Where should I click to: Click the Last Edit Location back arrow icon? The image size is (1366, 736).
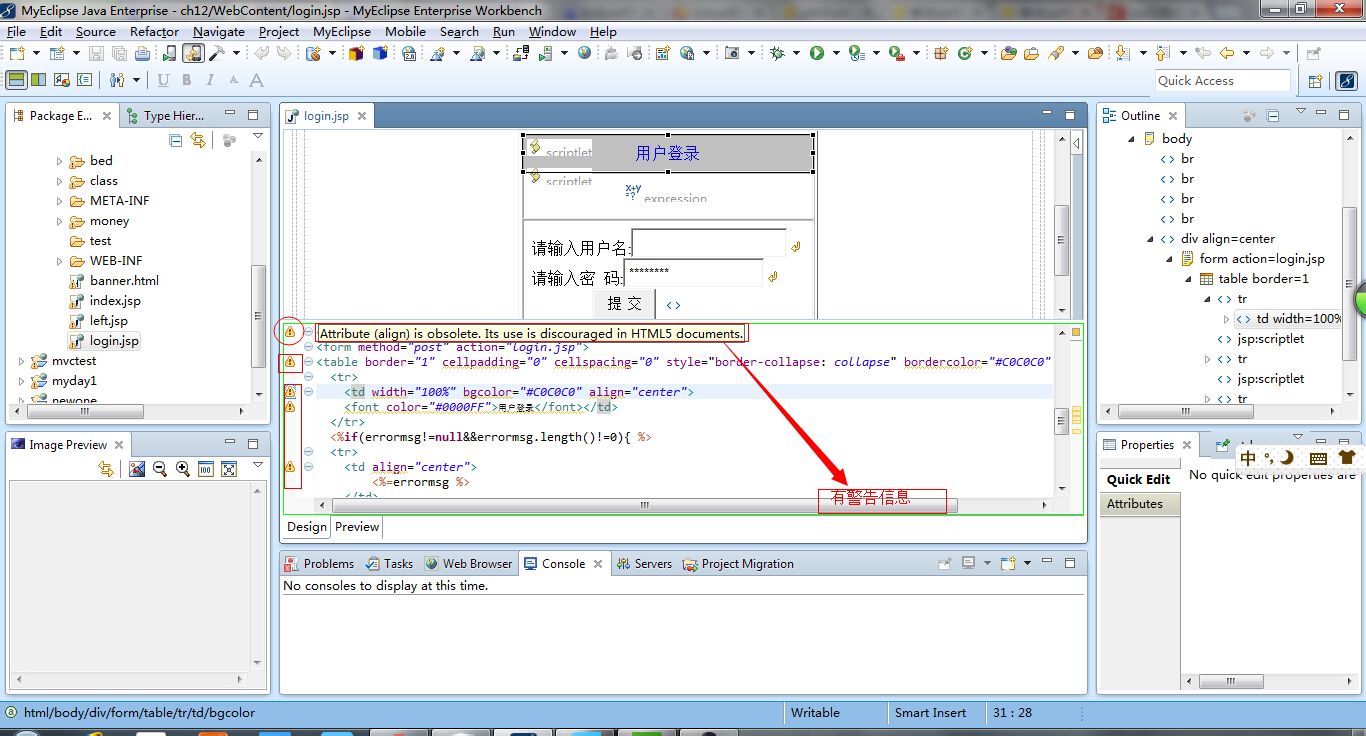1203,53
